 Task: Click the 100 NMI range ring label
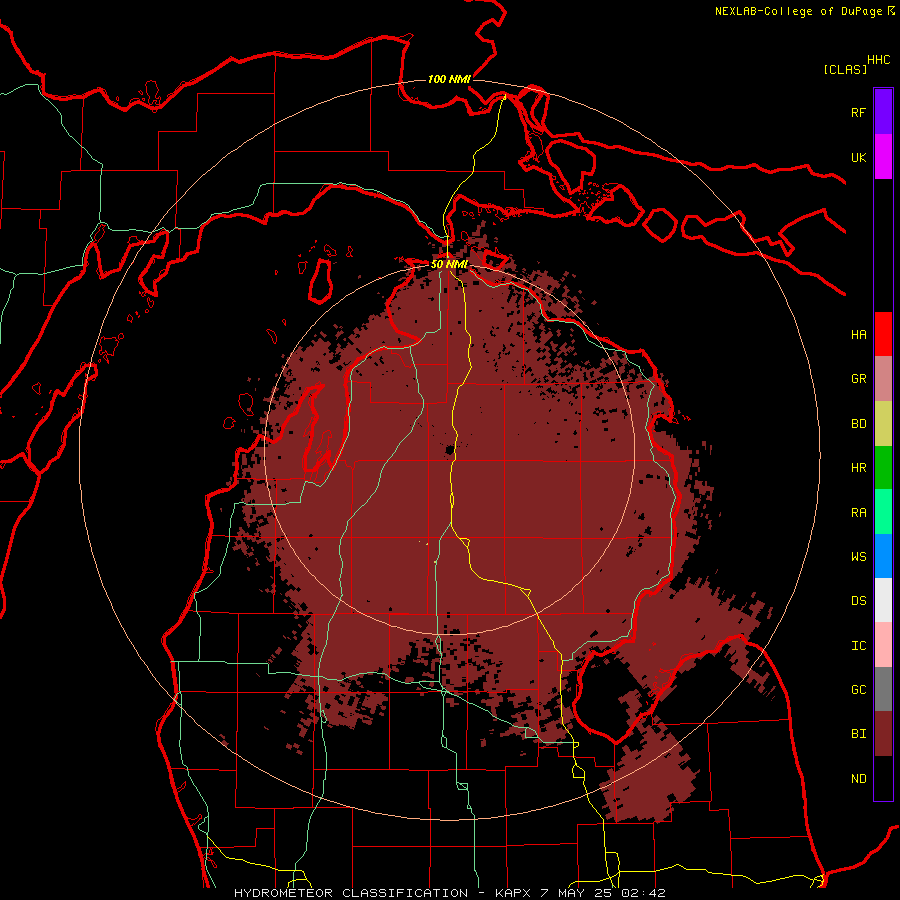pos(449,79)
